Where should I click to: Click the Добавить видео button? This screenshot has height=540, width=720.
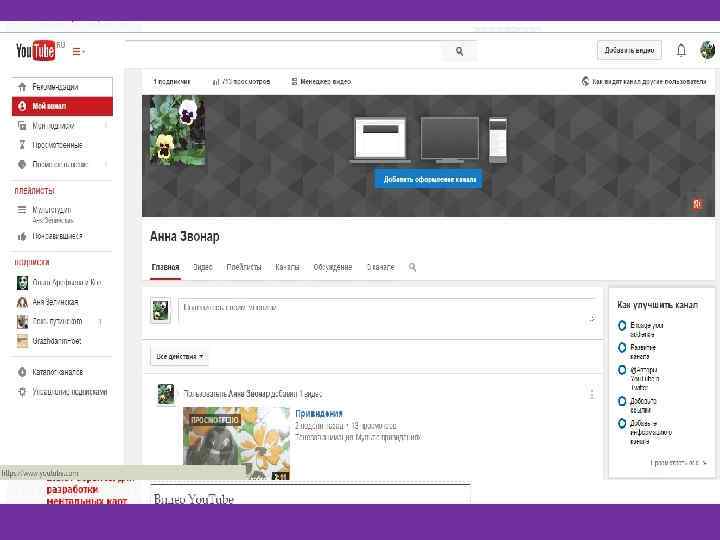(630, 51)
